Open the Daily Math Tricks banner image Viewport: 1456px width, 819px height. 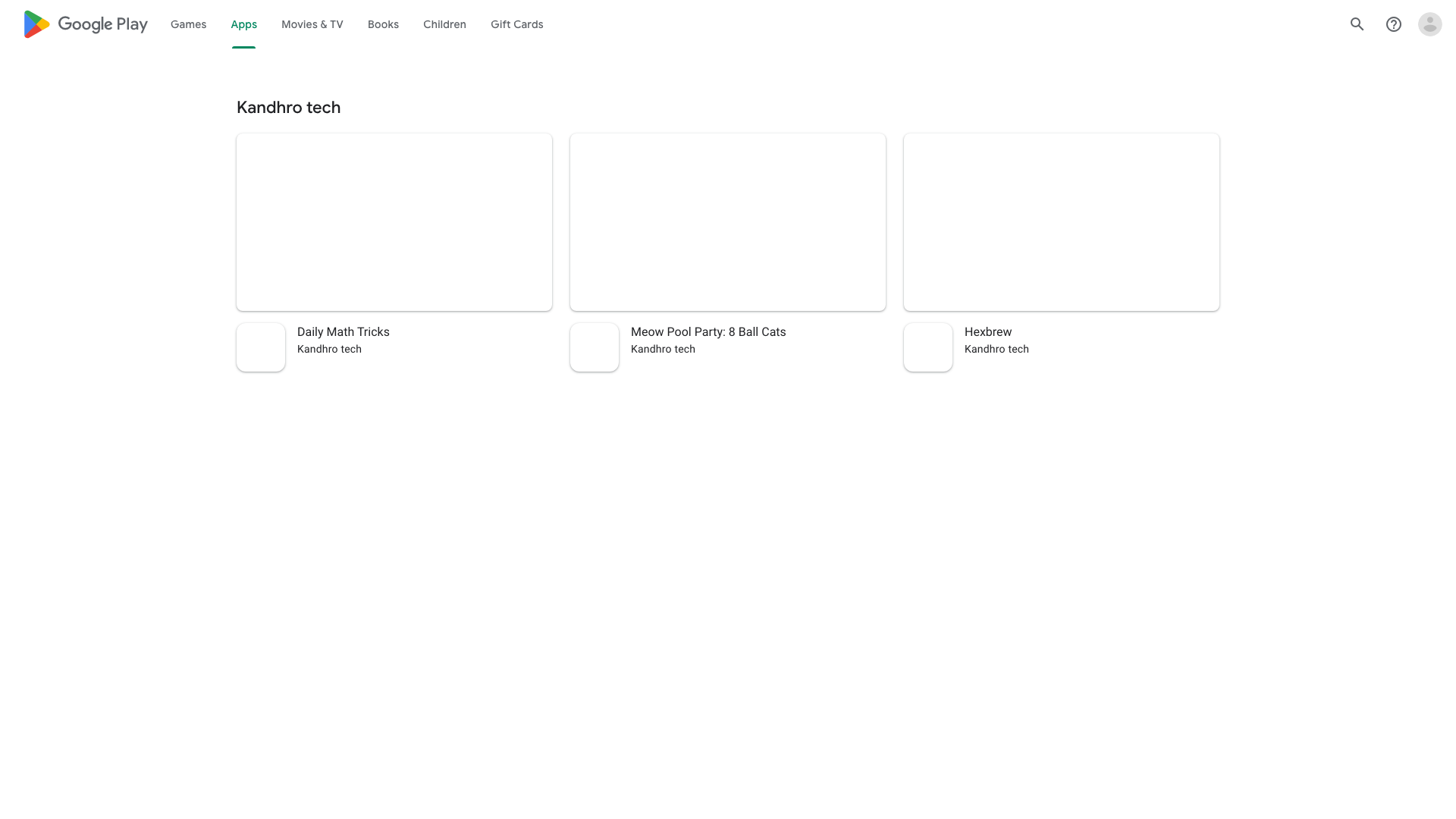[x=394, y=222]
